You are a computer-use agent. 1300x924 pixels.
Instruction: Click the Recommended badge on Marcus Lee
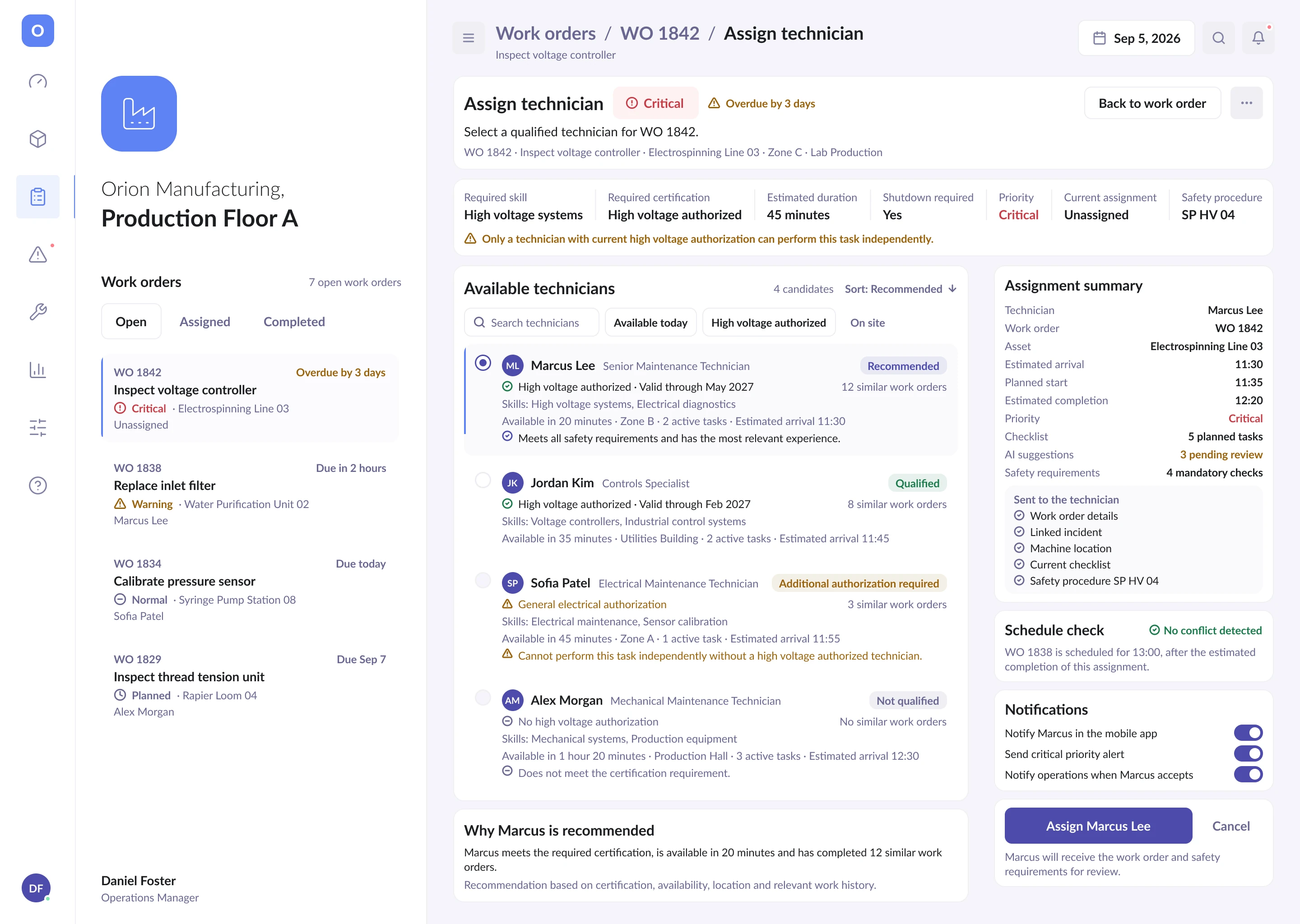point(903,366)
